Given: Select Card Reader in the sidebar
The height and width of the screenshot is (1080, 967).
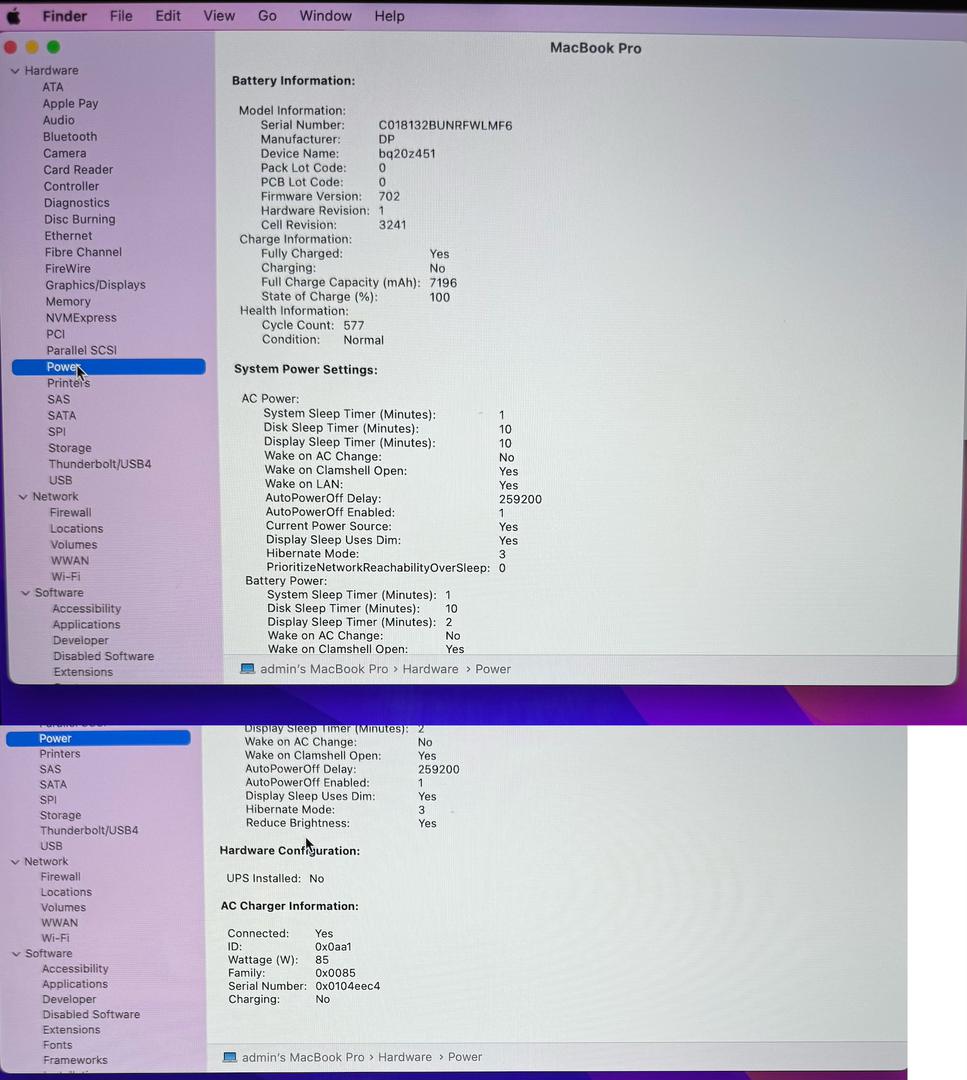Looking at the screenshot, I should coord(78,169).
